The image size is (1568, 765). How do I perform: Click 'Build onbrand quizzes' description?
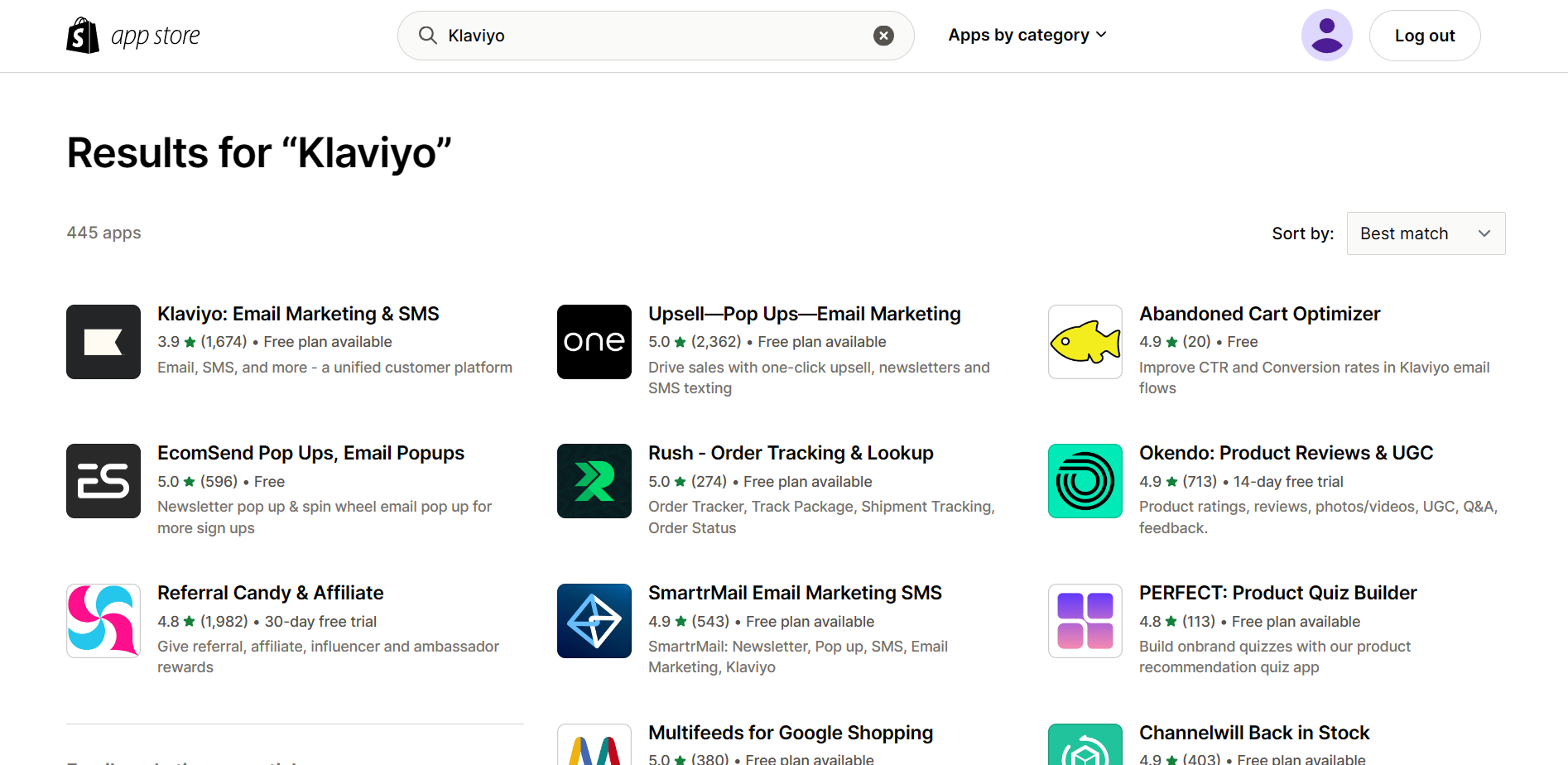1275,657
